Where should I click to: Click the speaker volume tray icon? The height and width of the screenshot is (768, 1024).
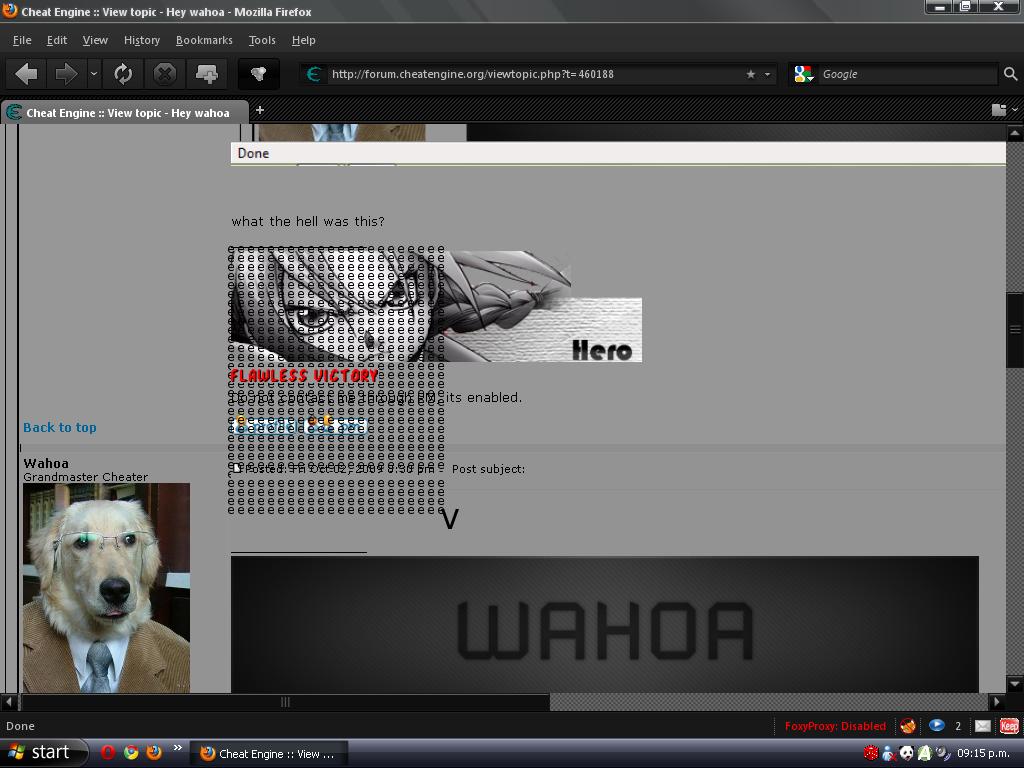[942, 753]
